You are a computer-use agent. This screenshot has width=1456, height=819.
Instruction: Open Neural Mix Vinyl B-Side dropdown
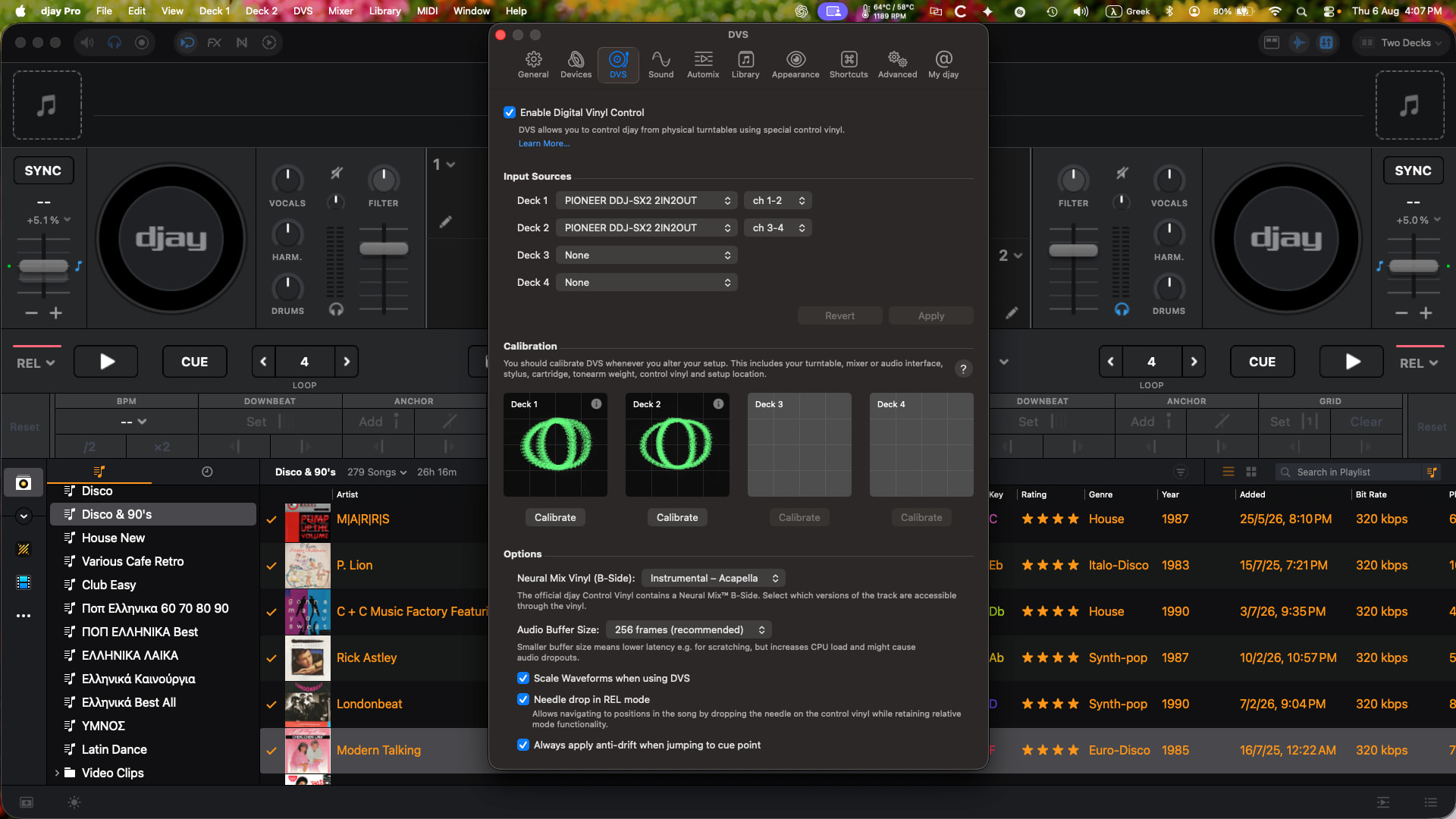714,578
